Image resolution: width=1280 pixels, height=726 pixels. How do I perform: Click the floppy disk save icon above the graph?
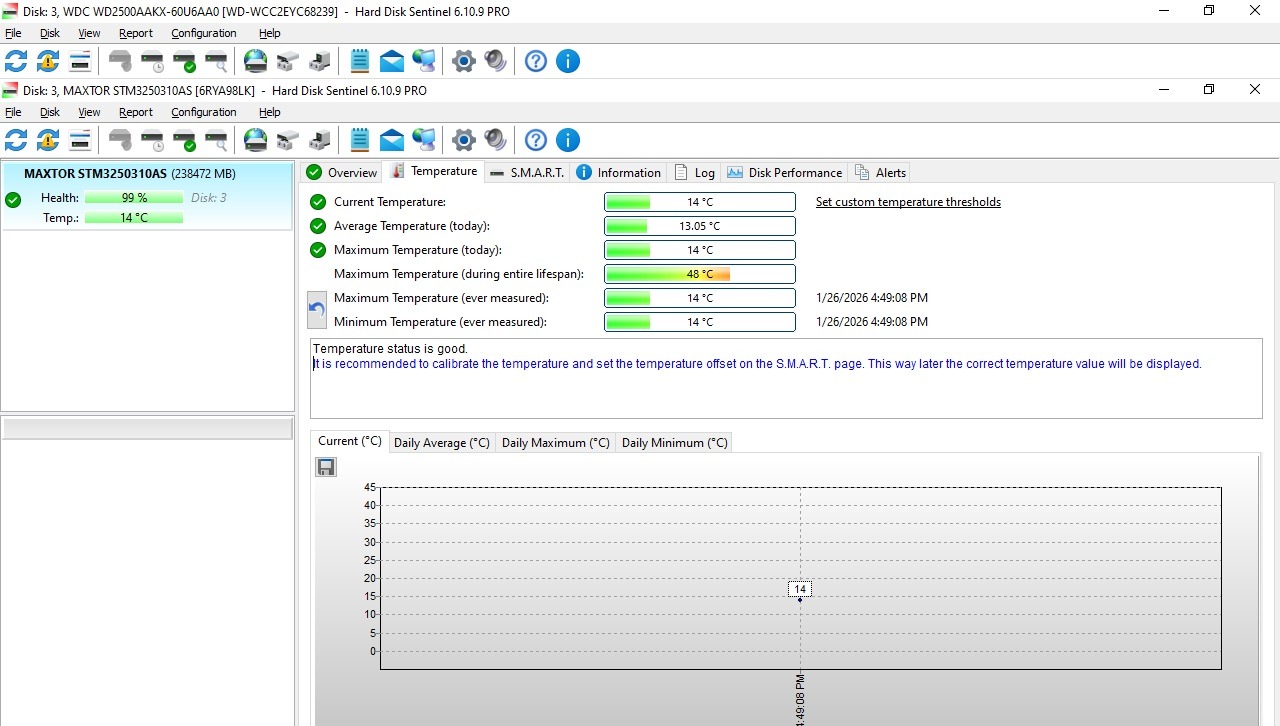326,467
